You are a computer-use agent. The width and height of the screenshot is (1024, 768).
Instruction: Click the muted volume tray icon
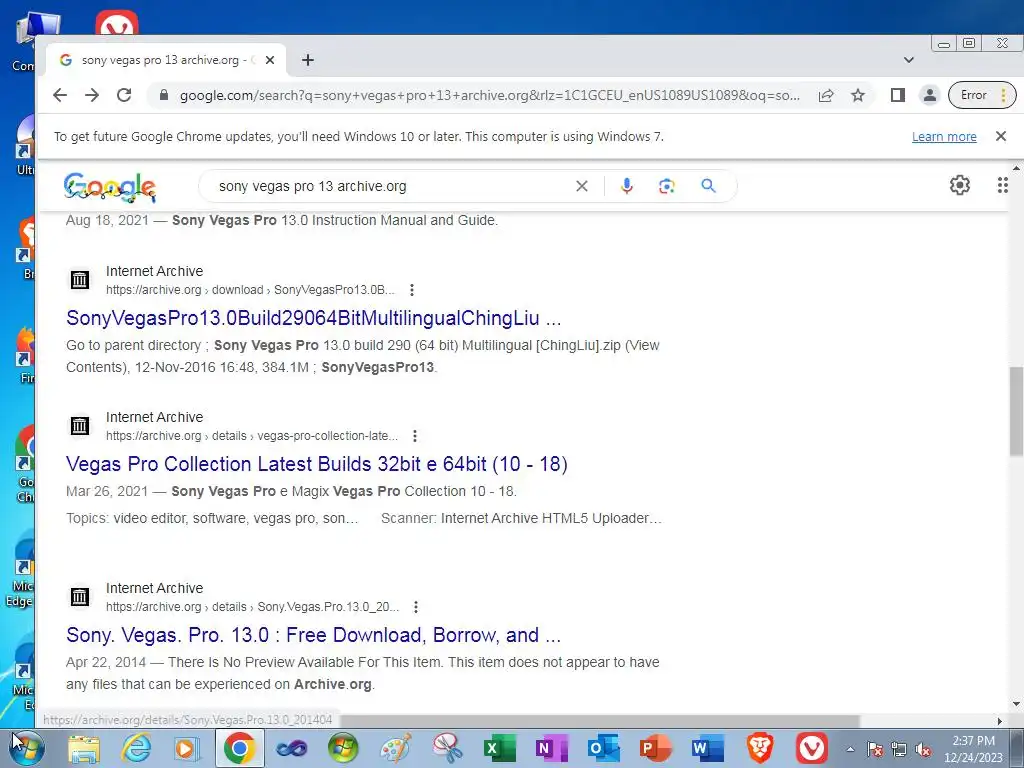coord(923,750)
